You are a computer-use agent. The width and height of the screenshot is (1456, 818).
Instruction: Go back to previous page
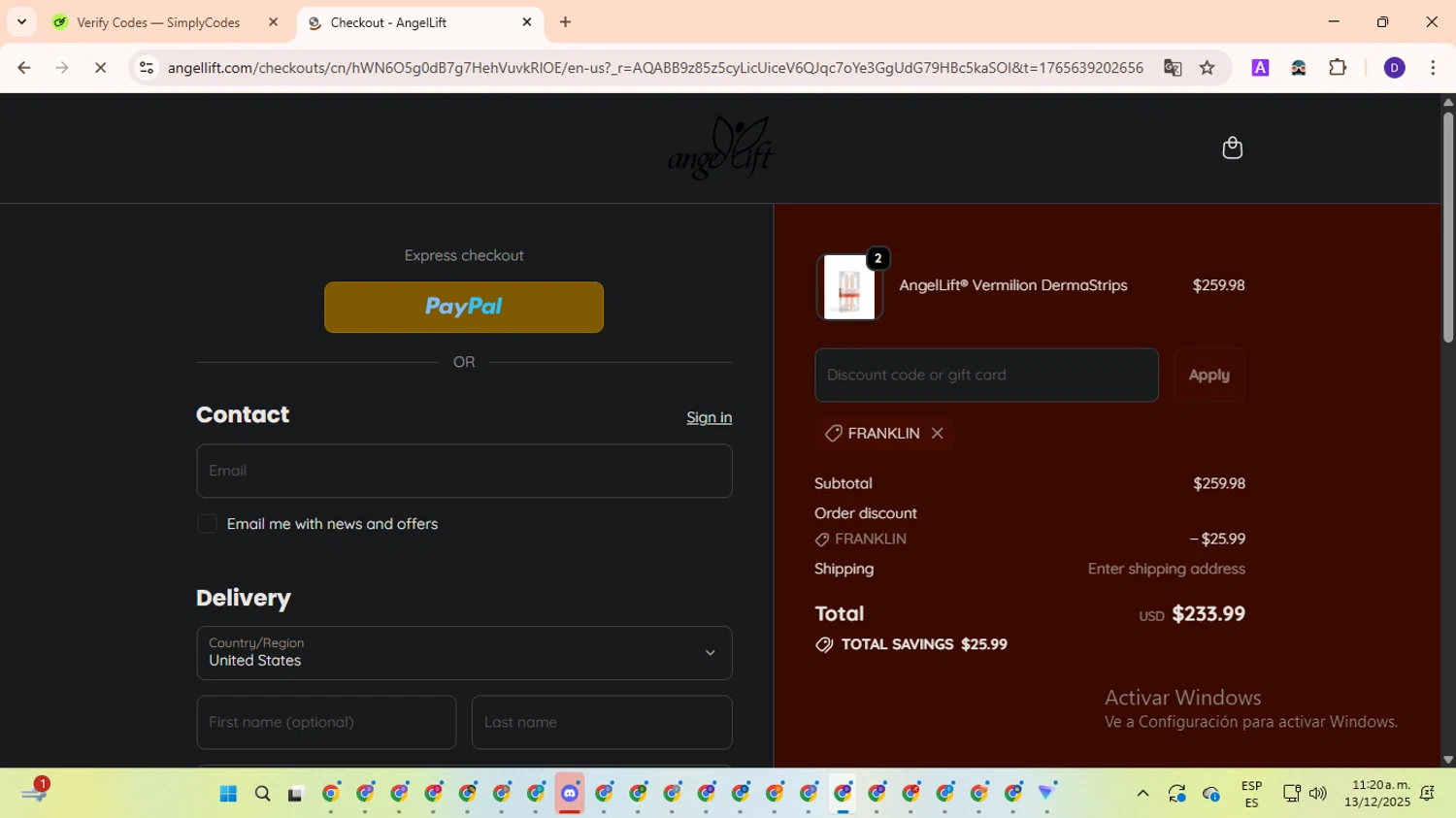24,68
